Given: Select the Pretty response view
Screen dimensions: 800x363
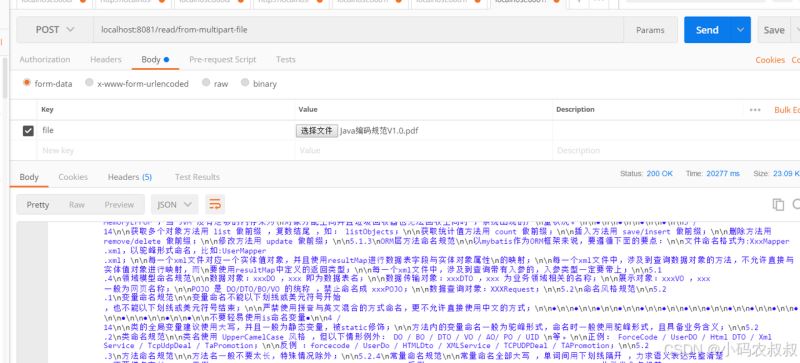Looking at the screenshot, I should [38, 205].
